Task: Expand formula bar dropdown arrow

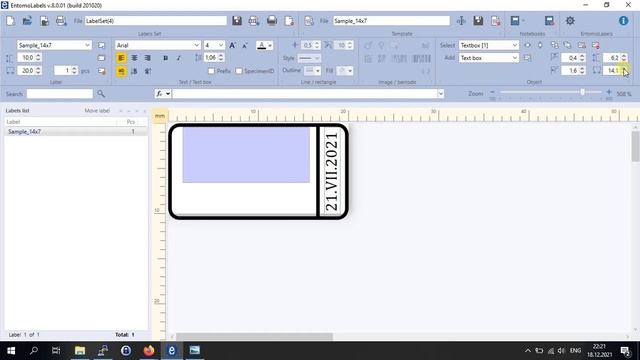Action: [440, 94]
